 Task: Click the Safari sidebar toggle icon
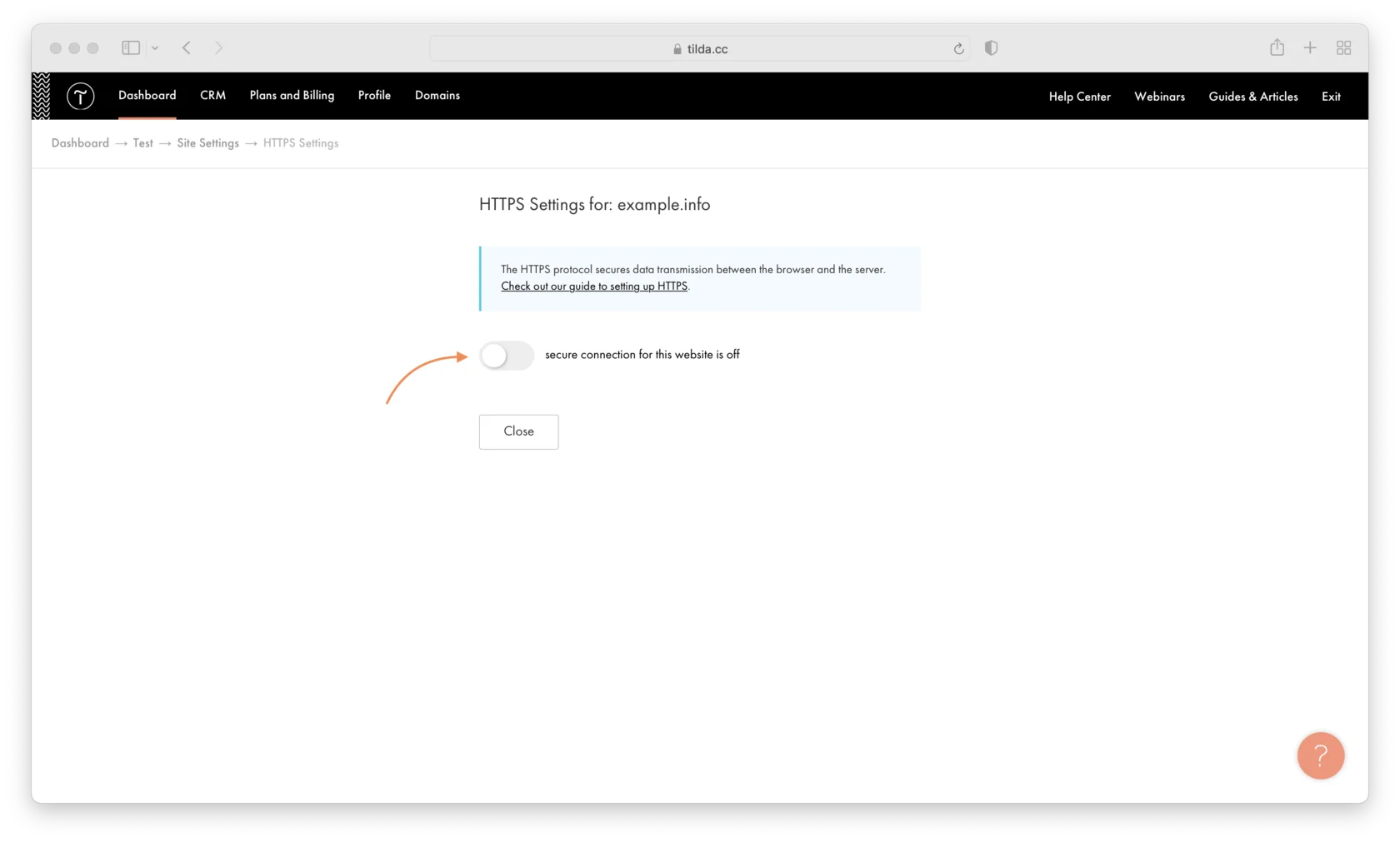pos(131,48)
